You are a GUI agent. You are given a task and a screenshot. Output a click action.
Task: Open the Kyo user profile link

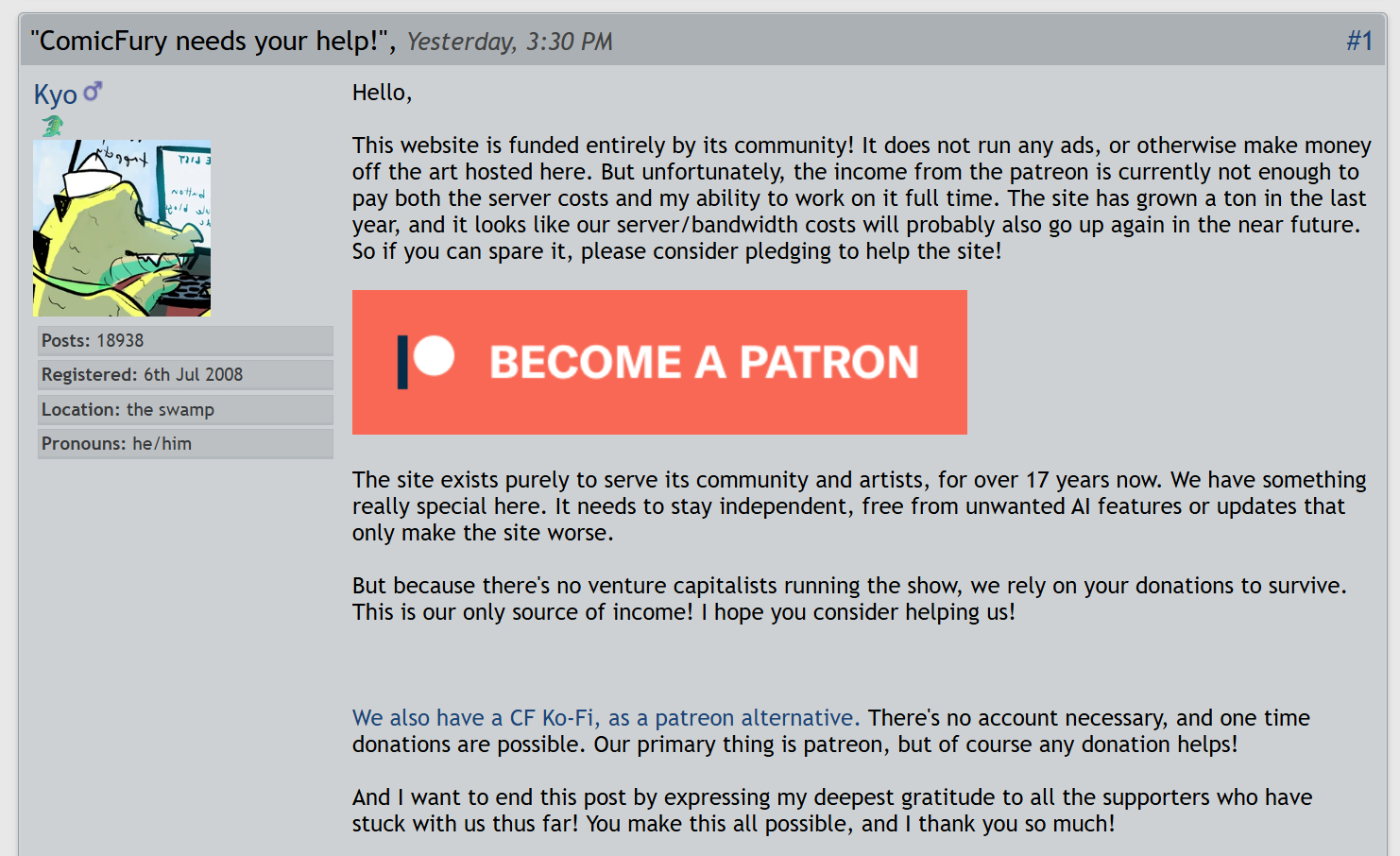[x=55, y=94]
